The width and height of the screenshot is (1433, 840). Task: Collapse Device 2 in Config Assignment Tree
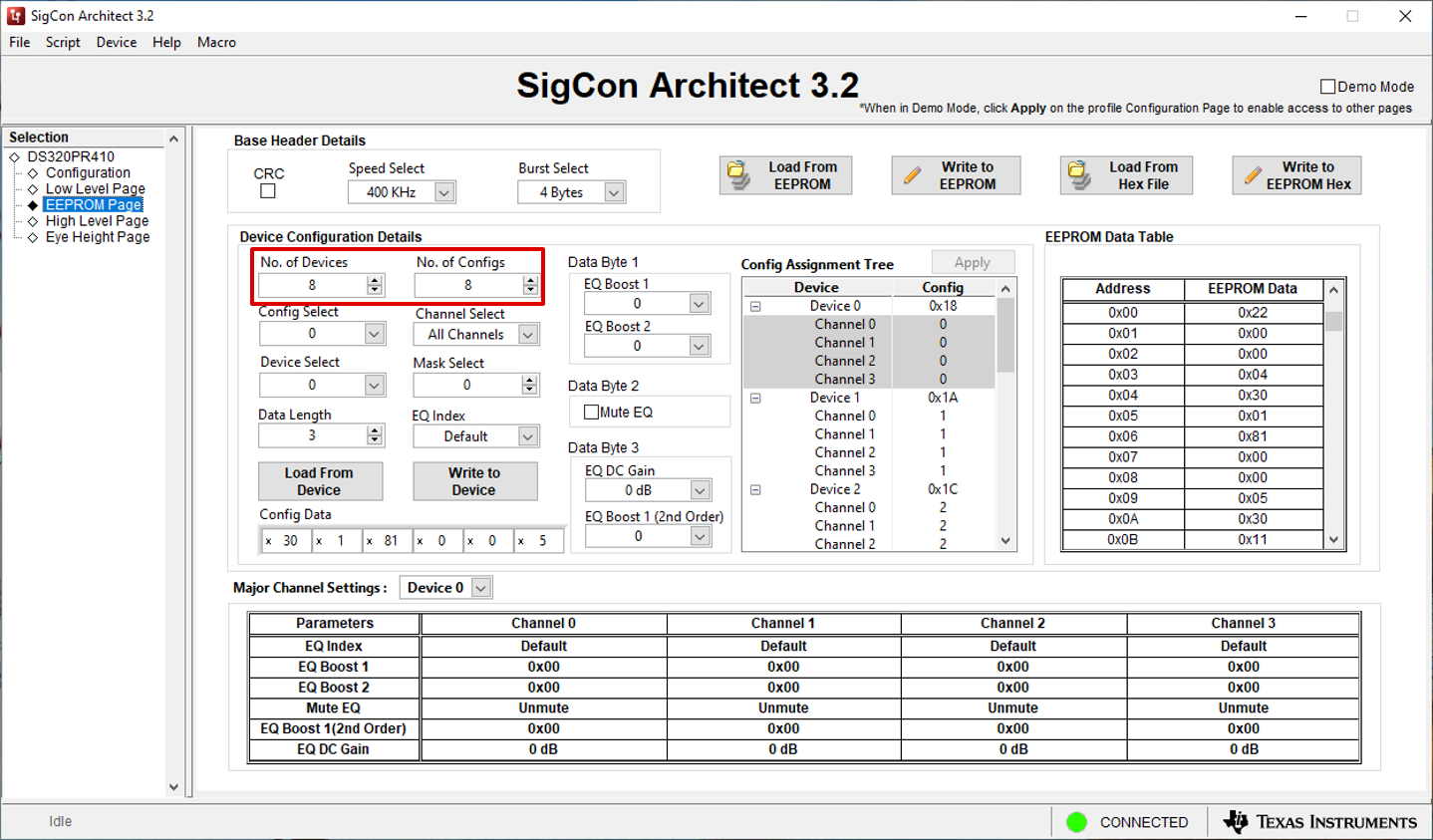[x=755, y=489]
